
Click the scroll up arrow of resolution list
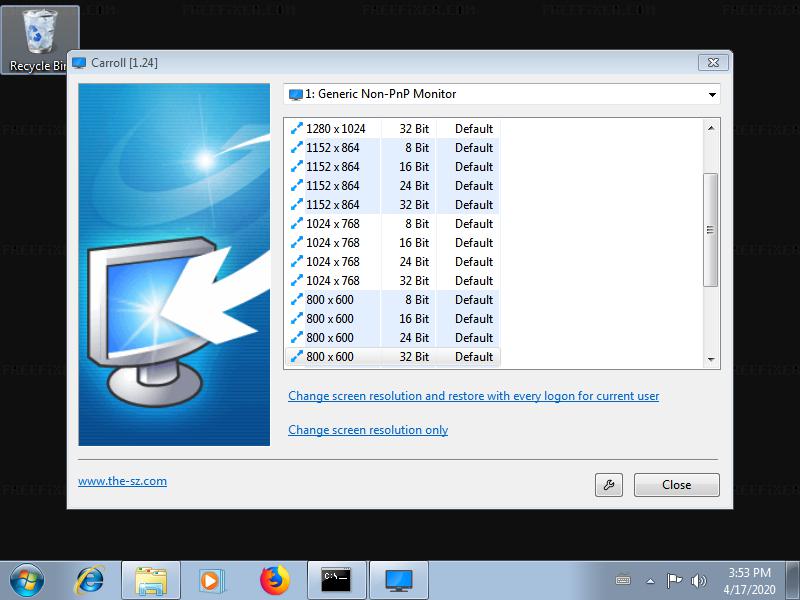pos(711,128)
